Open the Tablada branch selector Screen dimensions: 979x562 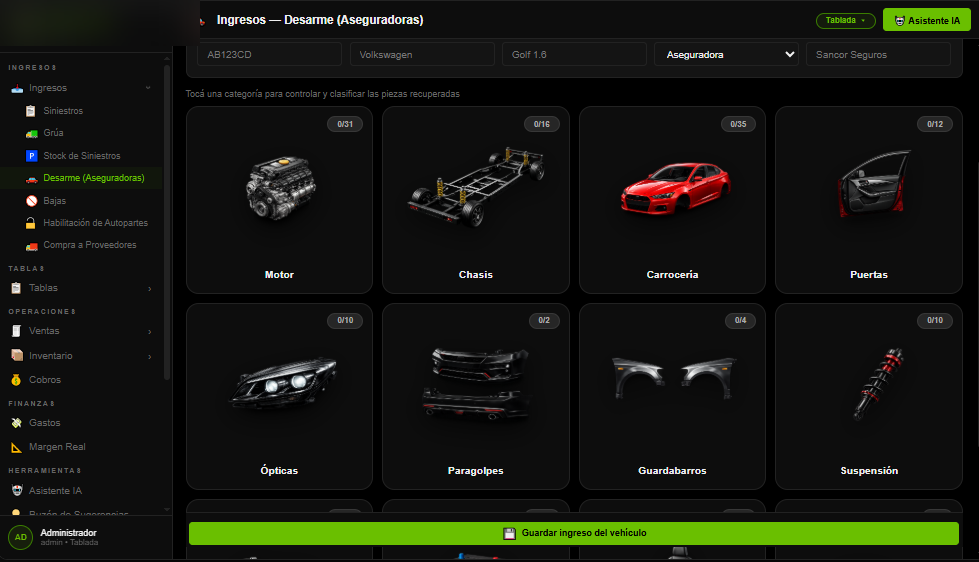pyautogui.click(x=845, y=21)
